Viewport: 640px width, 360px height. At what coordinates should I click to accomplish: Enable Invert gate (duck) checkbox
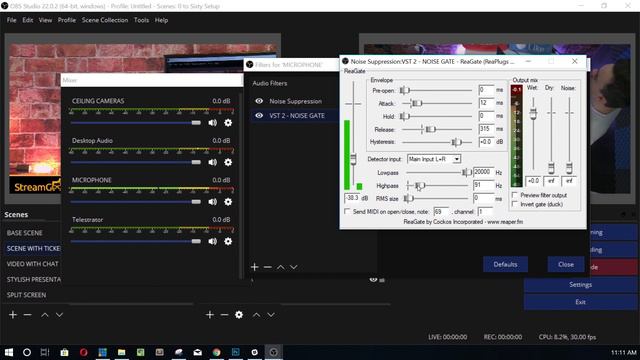515,204
